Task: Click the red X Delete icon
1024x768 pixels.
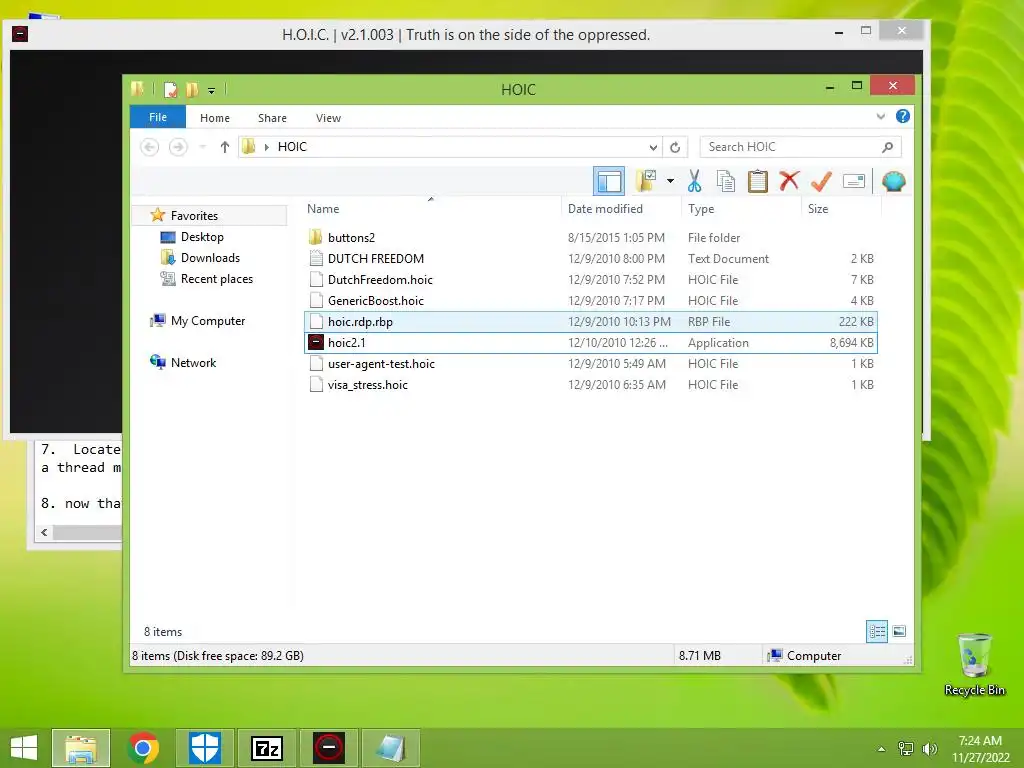Action: [790, 181]
